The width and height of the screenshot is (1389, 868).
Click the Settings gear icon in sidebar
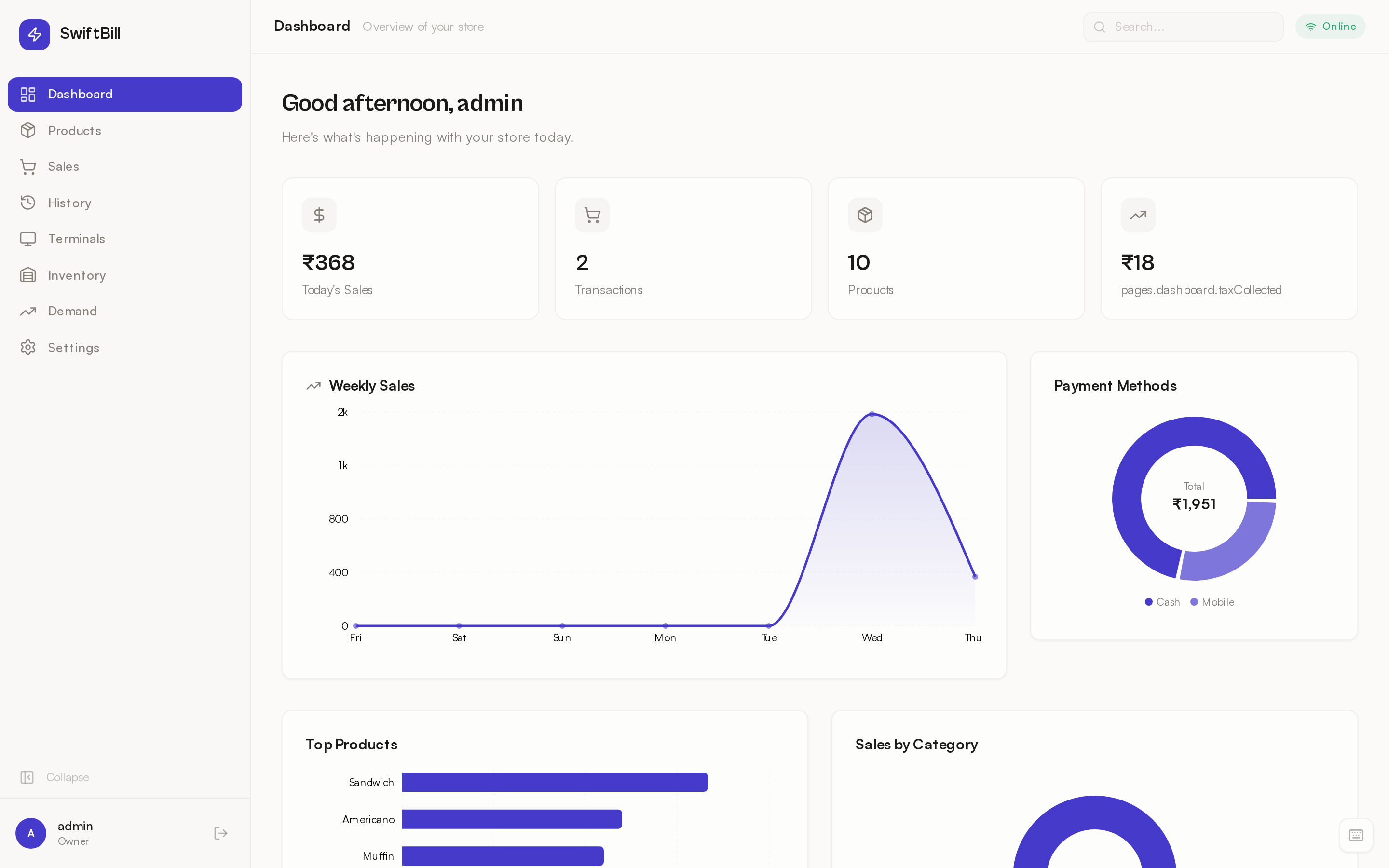click(27, 347)
